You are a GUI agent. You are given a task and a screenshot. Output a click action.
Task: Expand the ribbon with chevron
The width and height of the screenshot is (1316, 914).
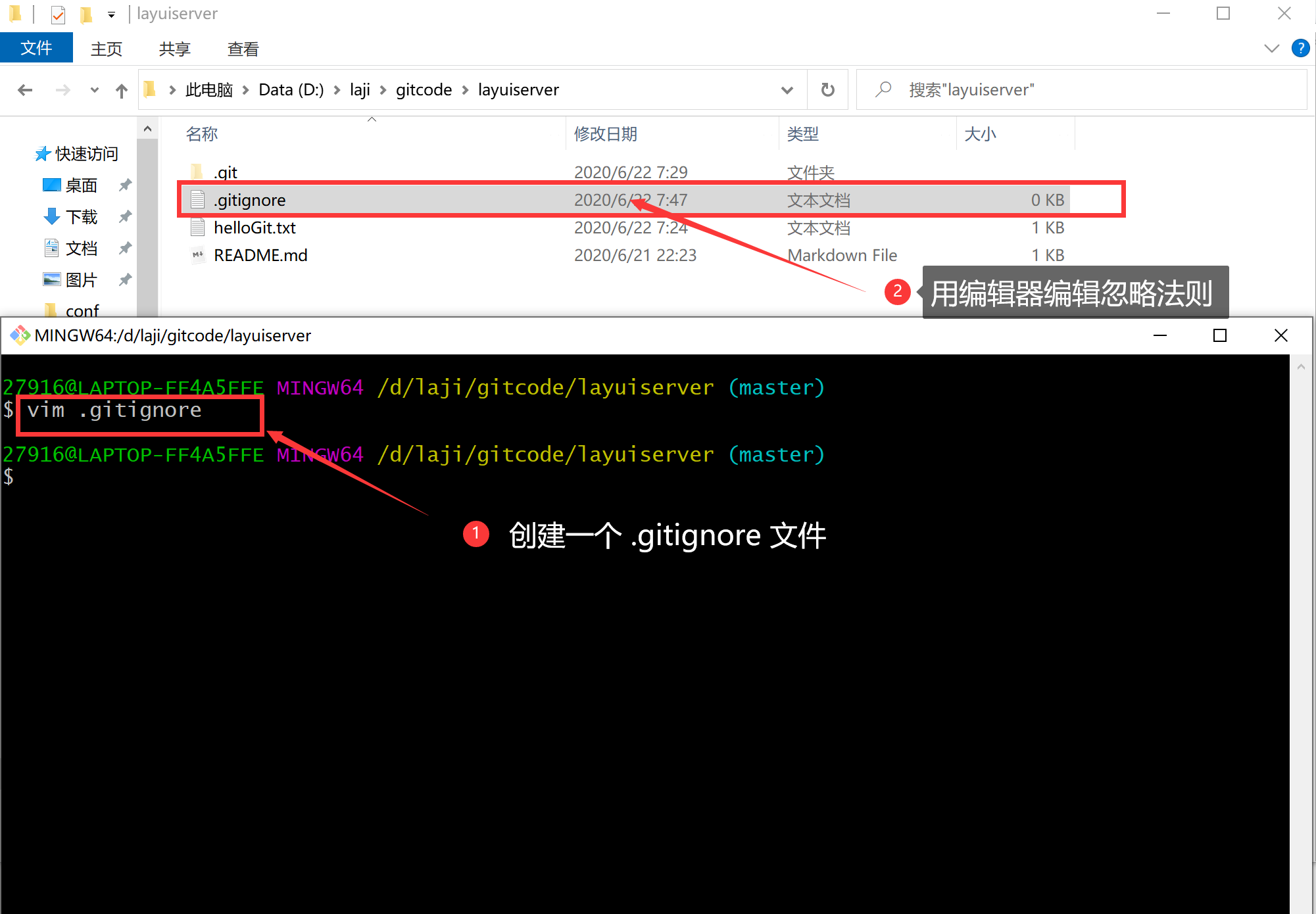(1271, 48)
